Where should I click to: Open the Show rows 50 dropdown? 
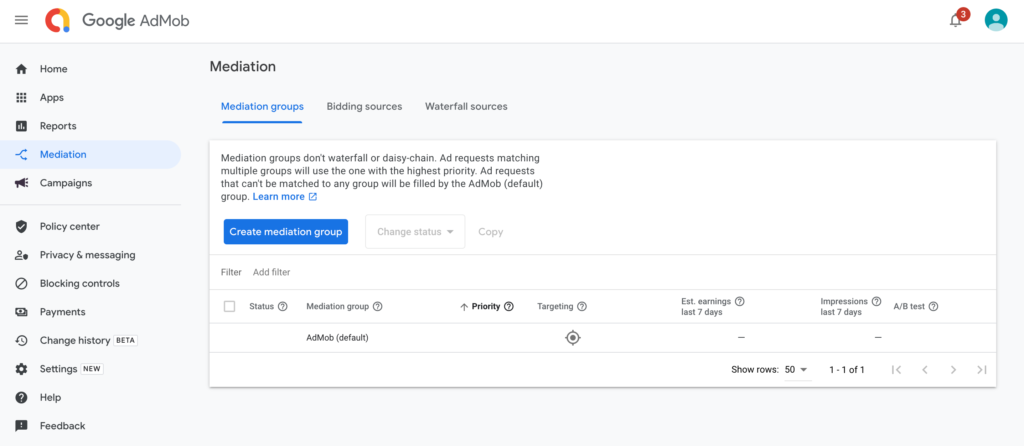pos(796,370)
